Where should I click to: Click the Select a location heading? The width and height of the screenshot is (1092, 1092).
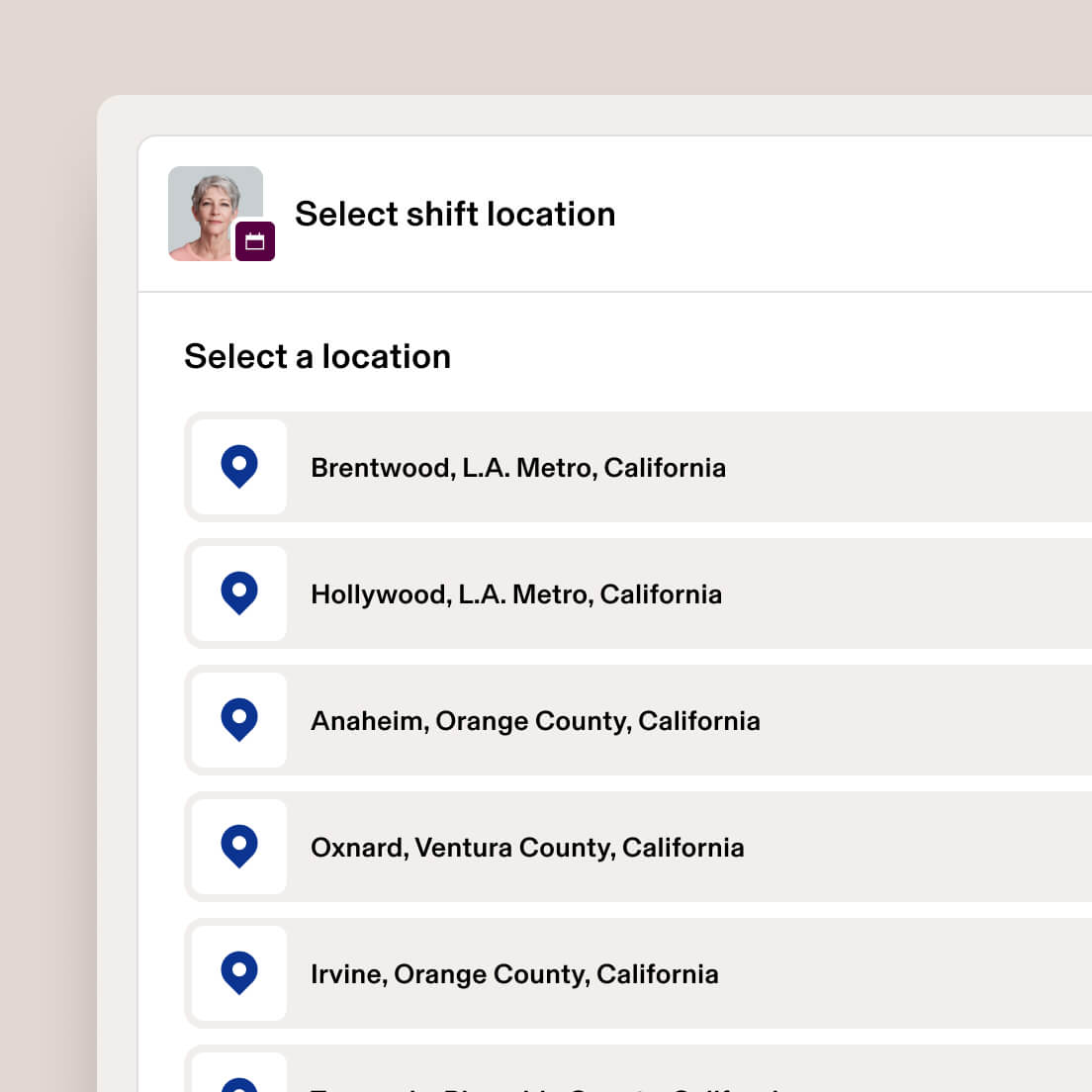(317, 356)
